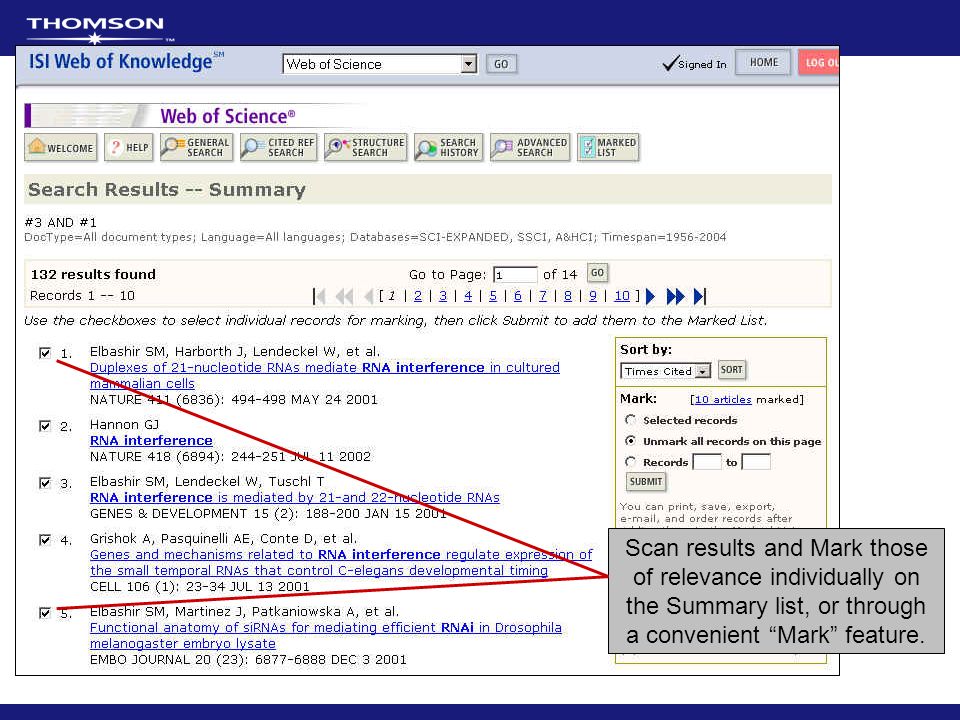Open the Welcome toolbar button
Viewport: 960px width, 720px height.
[x=61, y=148]
